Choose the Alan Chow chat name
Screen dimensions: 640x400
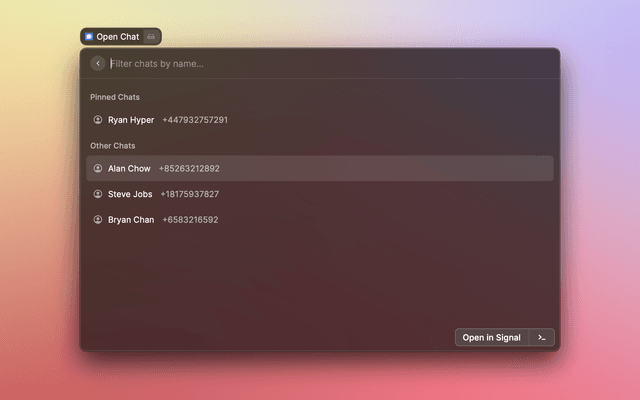[129, 169]
